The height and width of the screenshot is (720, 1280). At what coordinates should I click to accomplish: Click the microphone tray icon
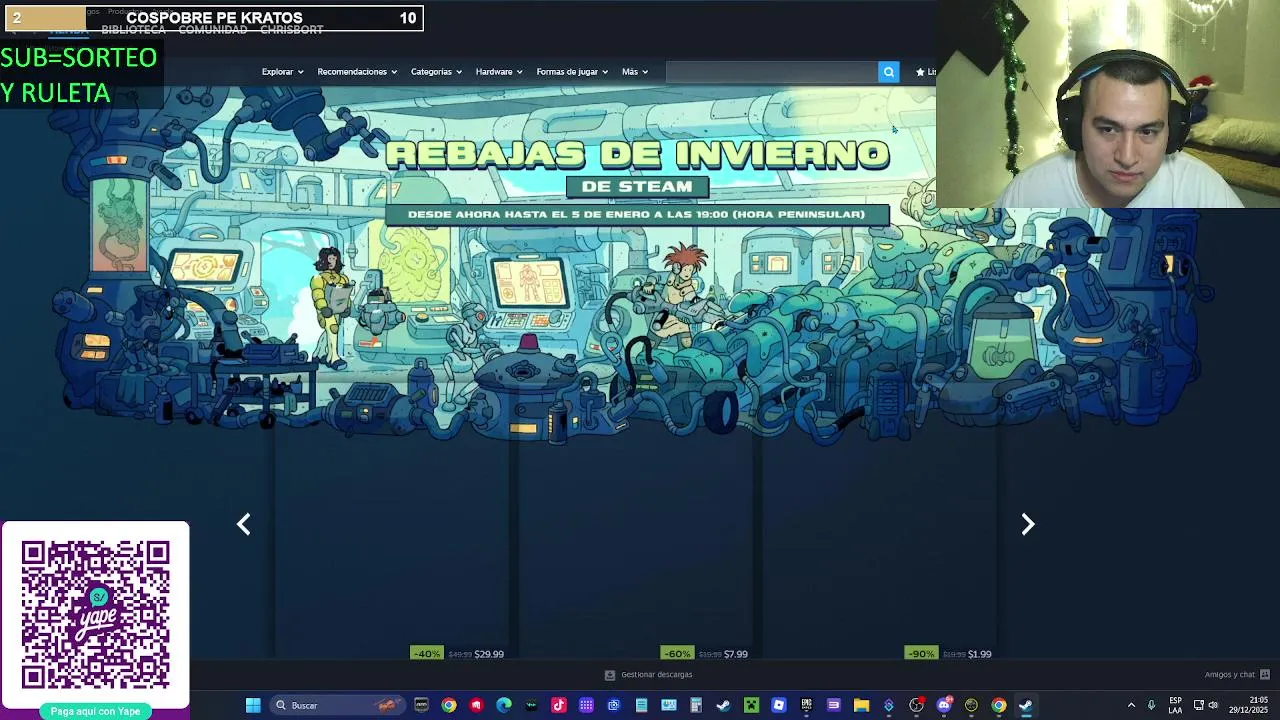pos(1152,706)
